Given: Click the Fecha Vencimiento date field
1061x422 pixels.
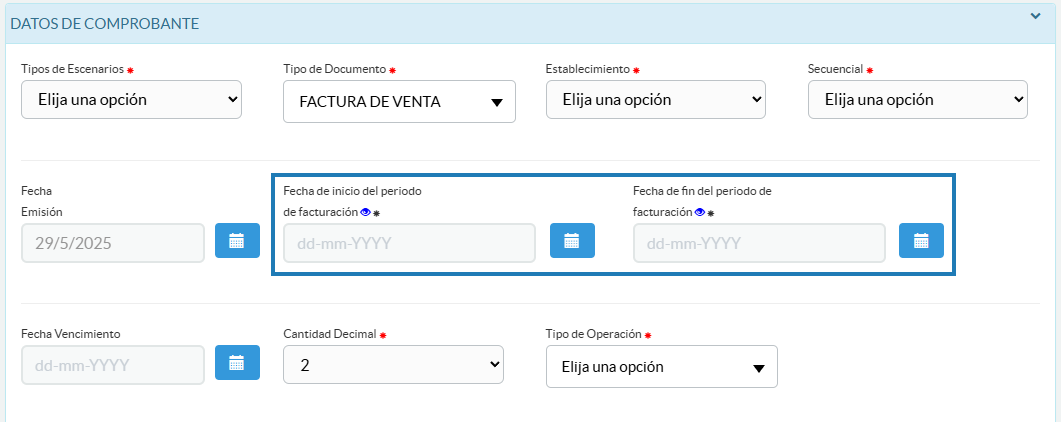Looking at the screenshot, I should [x=112, y=365].
